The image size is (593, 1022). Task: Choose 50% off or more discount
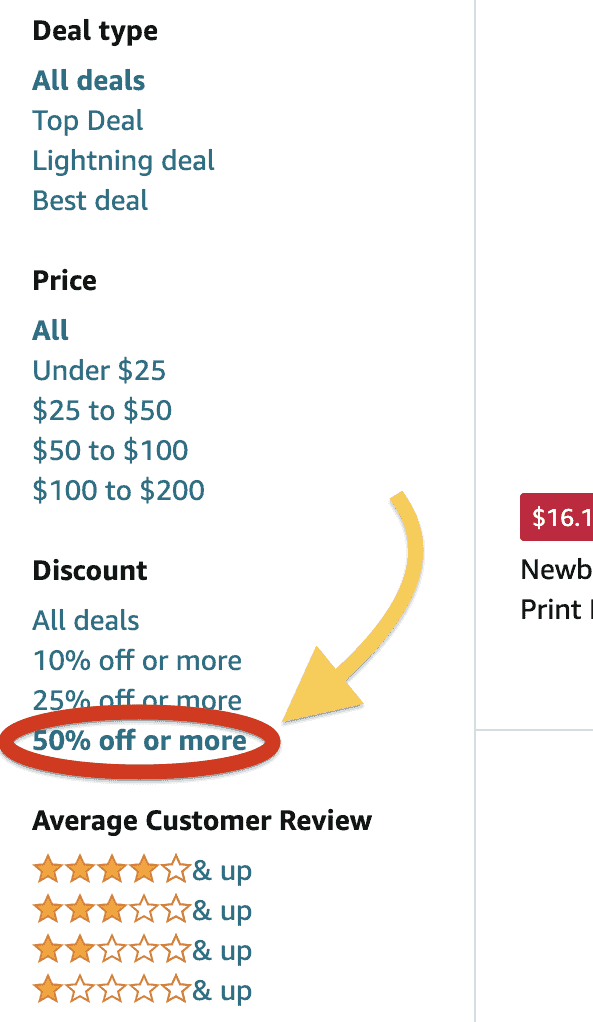[x=139, y=740]
